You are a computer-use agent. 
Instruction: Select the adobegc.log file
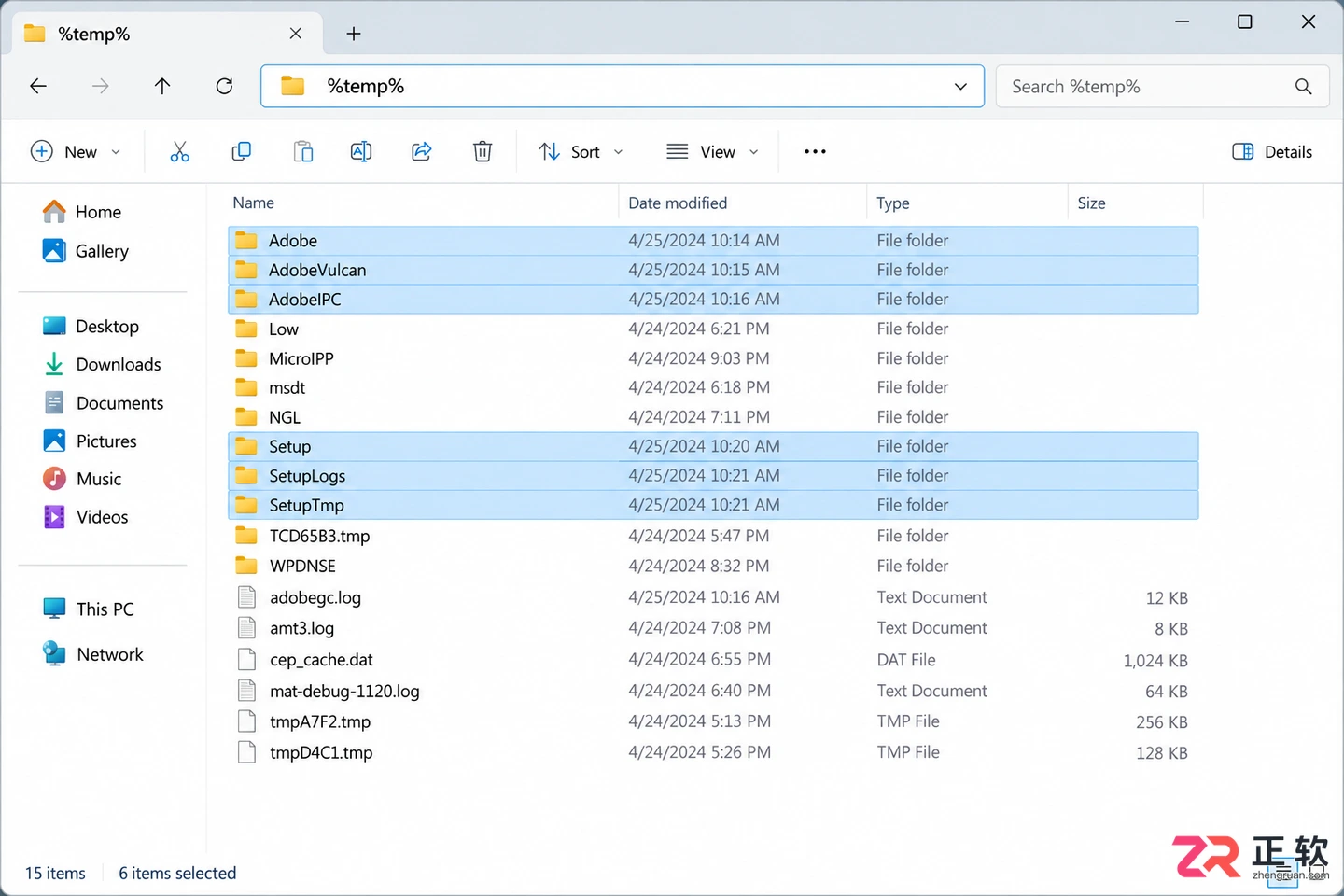point(713,597)
